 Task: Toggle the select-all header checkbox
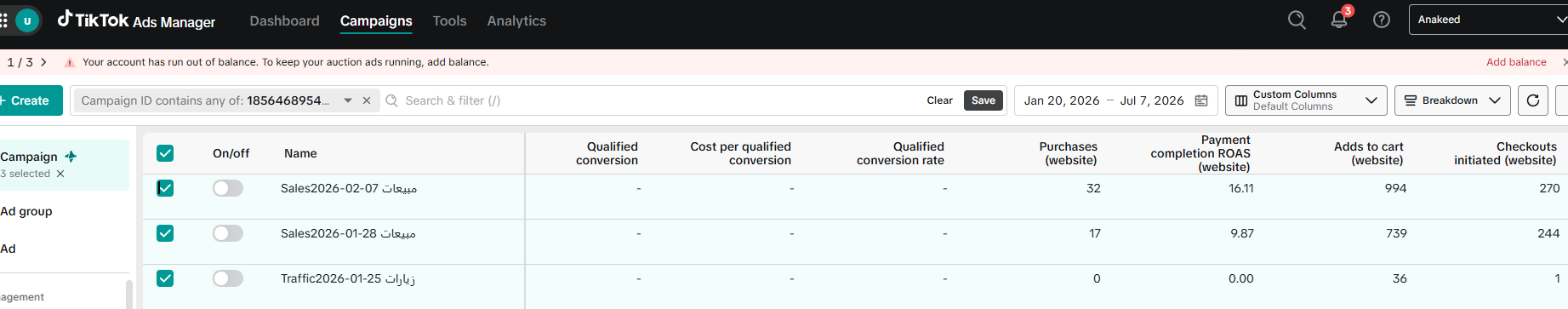[165, 153]
